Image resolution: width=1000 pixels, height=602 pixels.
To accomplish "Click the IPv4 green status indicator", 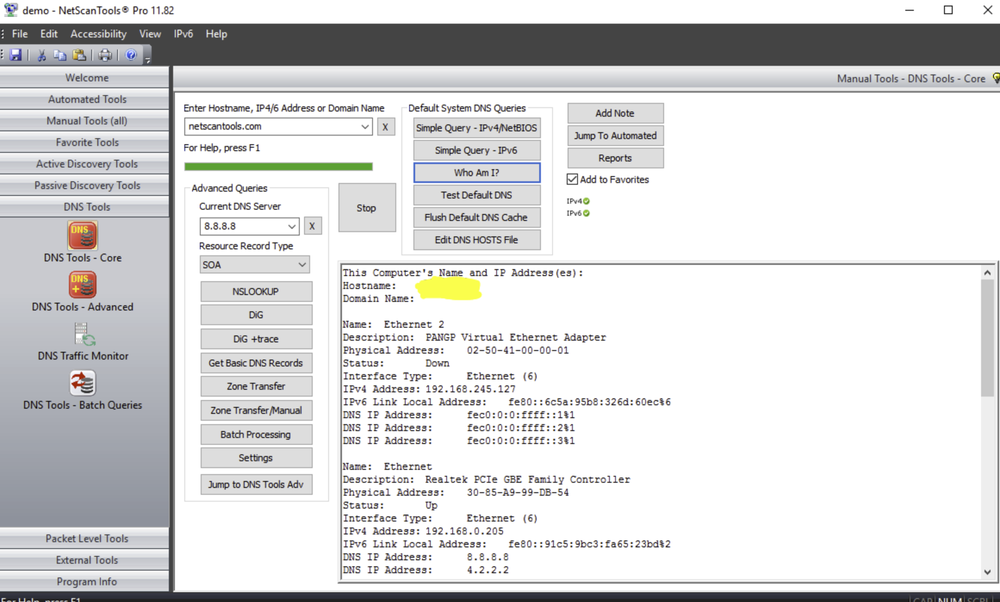I will (586, 202).
